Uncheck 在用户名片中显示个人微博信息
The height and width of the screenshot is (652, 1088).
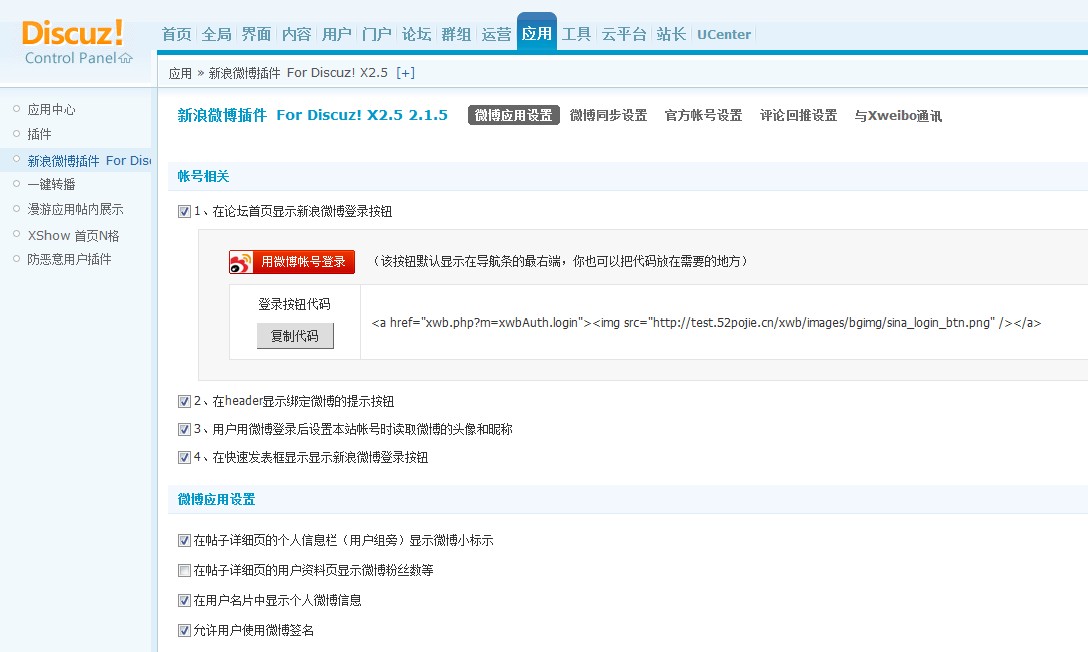184,601
